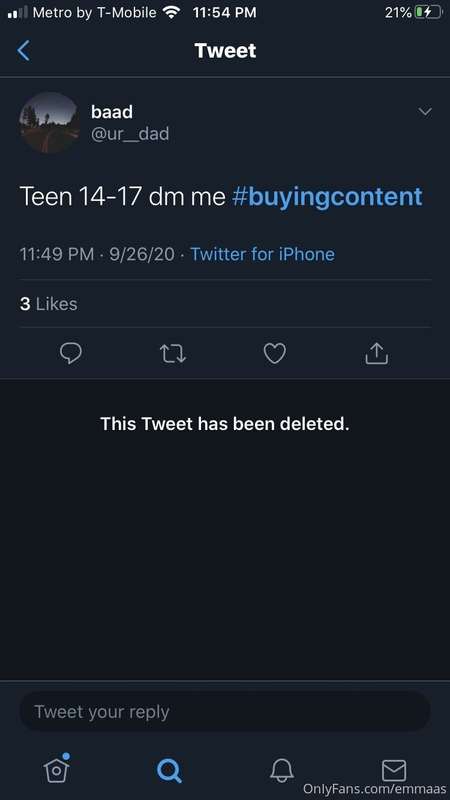Tap the 'baad' display name
The width and height of the screenshot is (450, 800).
tap(112, 112)
